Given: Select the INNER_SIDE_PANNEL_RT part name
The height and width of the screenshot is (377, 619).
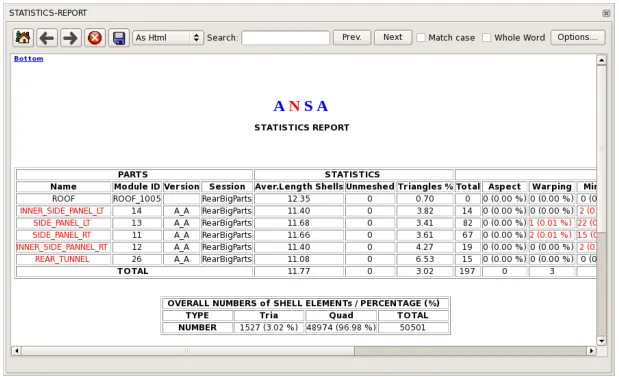Looking at the screenshot, I should (x=62, y=247).
